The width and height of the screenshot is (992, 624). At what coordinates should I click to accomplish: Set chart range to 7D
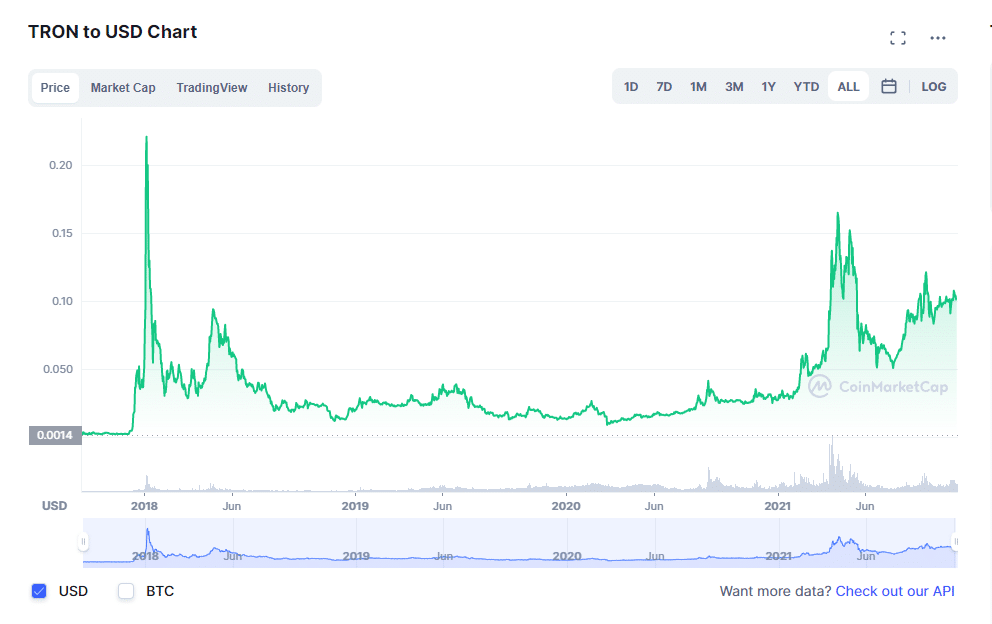point(664,87)
